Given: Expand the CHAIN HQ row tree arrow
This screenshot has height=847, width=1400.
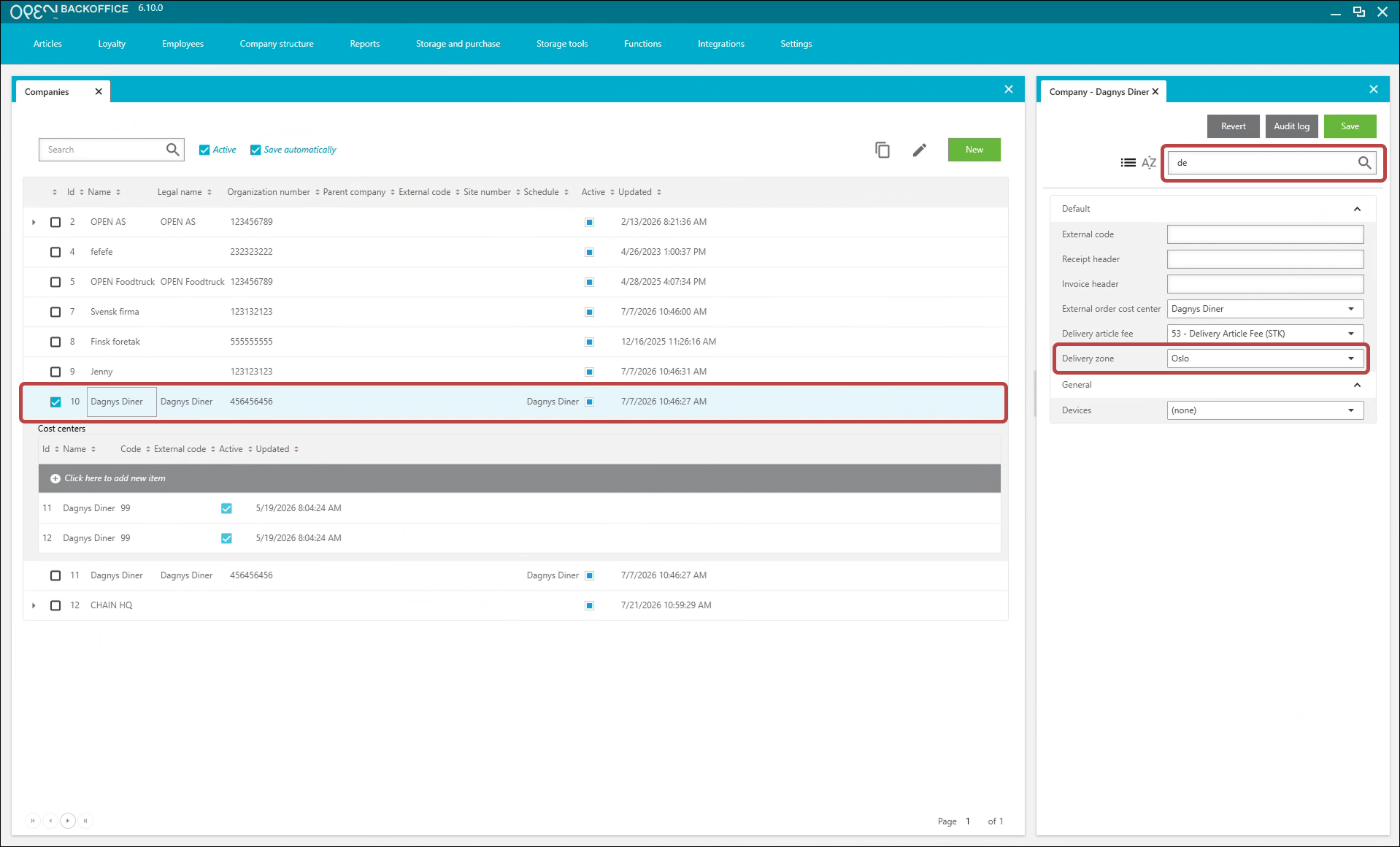Looking at the screenshot, I should coord(34,605).
